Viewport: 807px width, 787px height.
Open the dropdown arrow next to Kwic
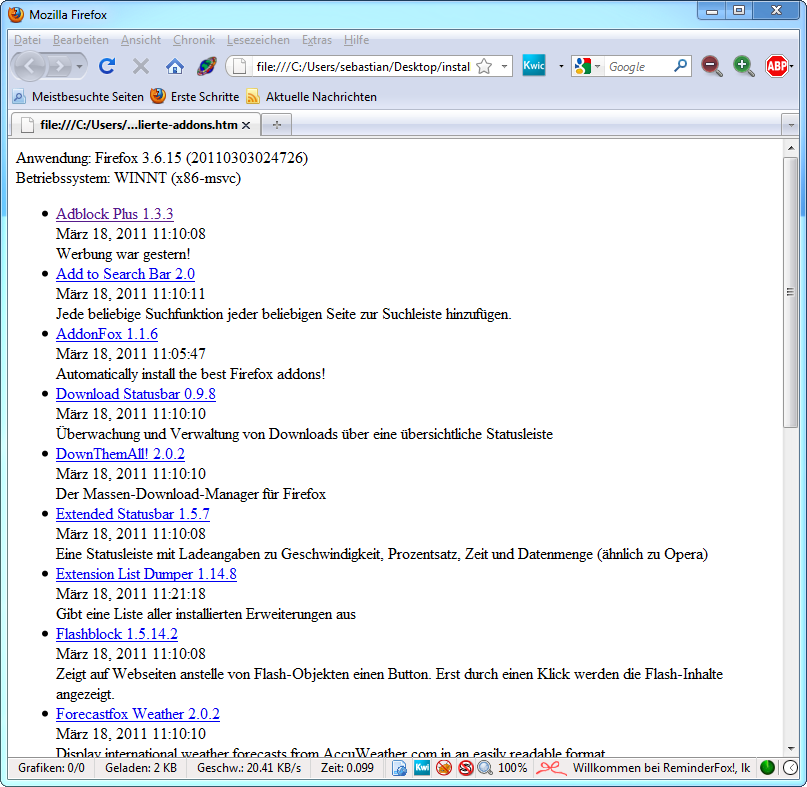click(561, 66)
